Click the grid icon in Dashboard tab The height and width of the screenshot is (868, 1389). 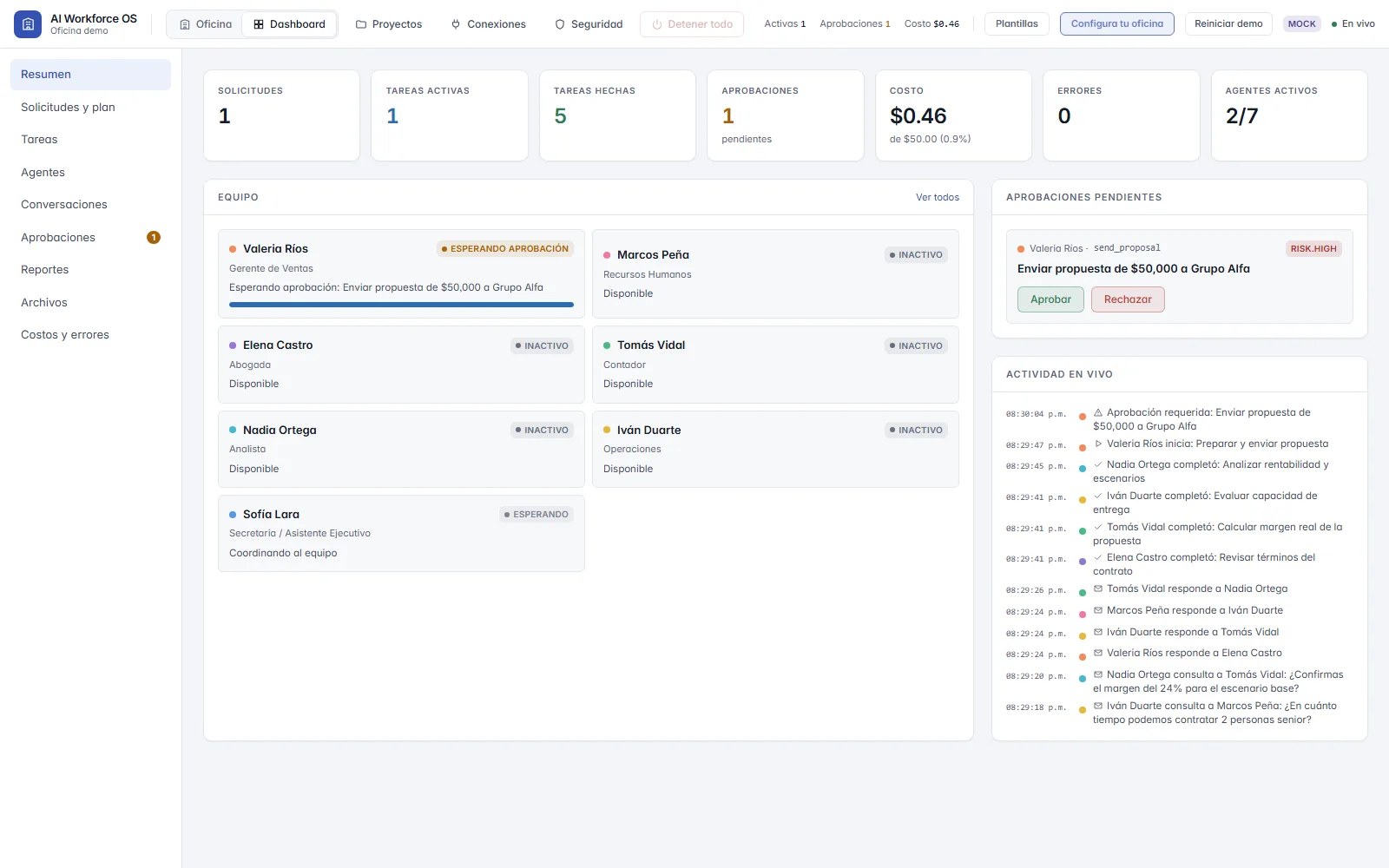(x=259, y=24)
